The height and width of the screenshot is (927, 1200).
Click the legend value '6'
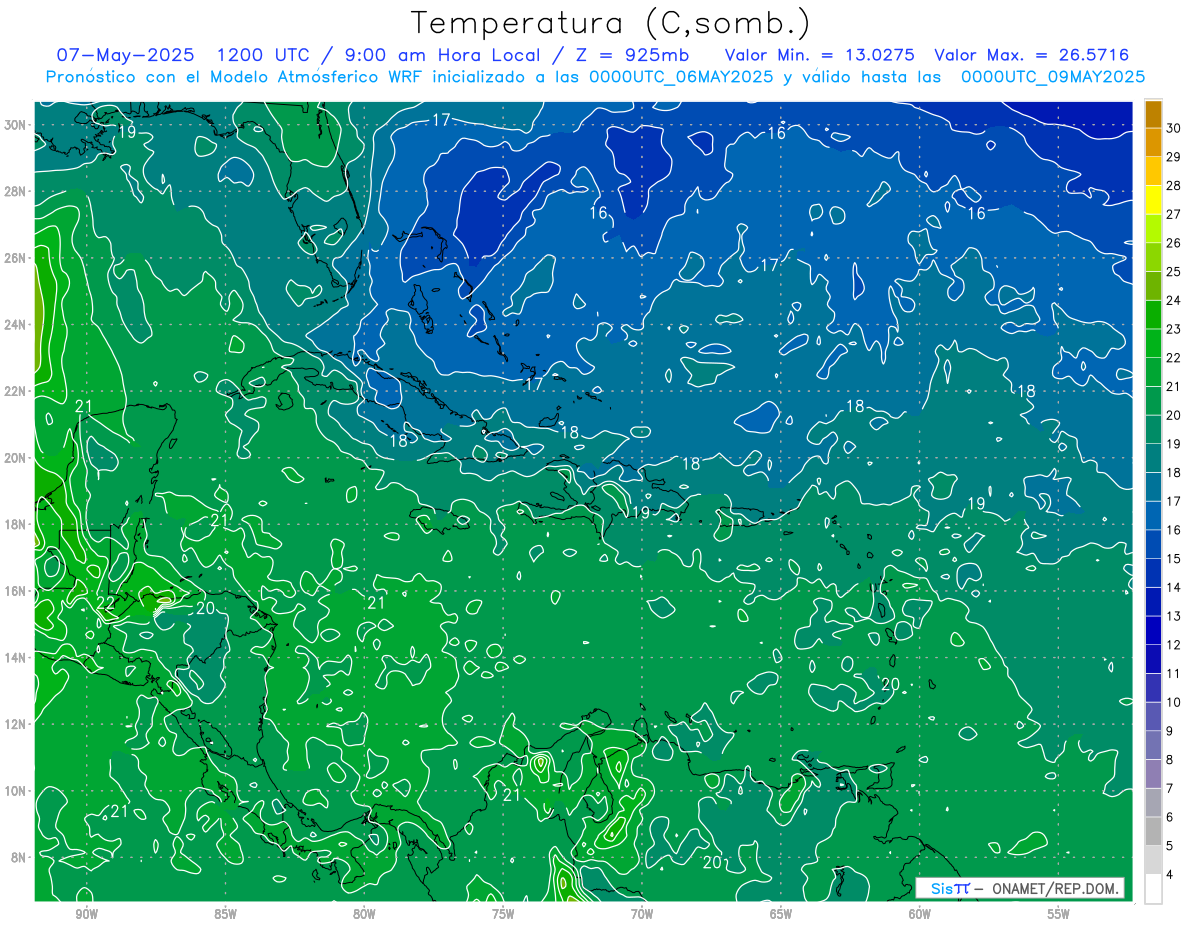pyautogui.click(x=1170, y=817)
